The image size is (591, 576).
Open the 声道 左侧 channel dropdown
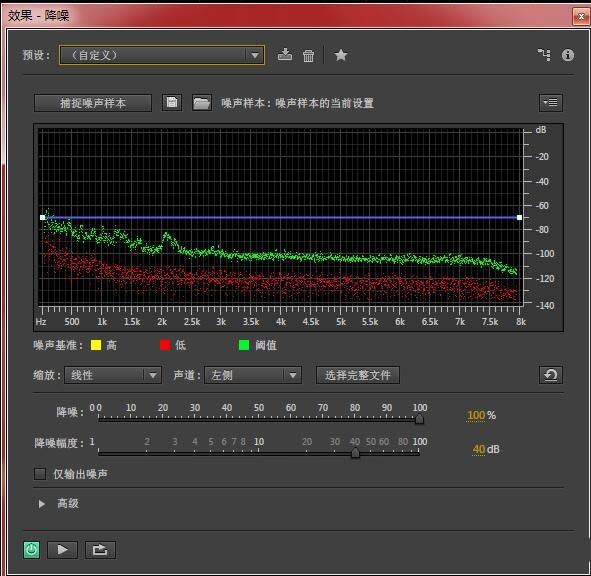[253, 375]
